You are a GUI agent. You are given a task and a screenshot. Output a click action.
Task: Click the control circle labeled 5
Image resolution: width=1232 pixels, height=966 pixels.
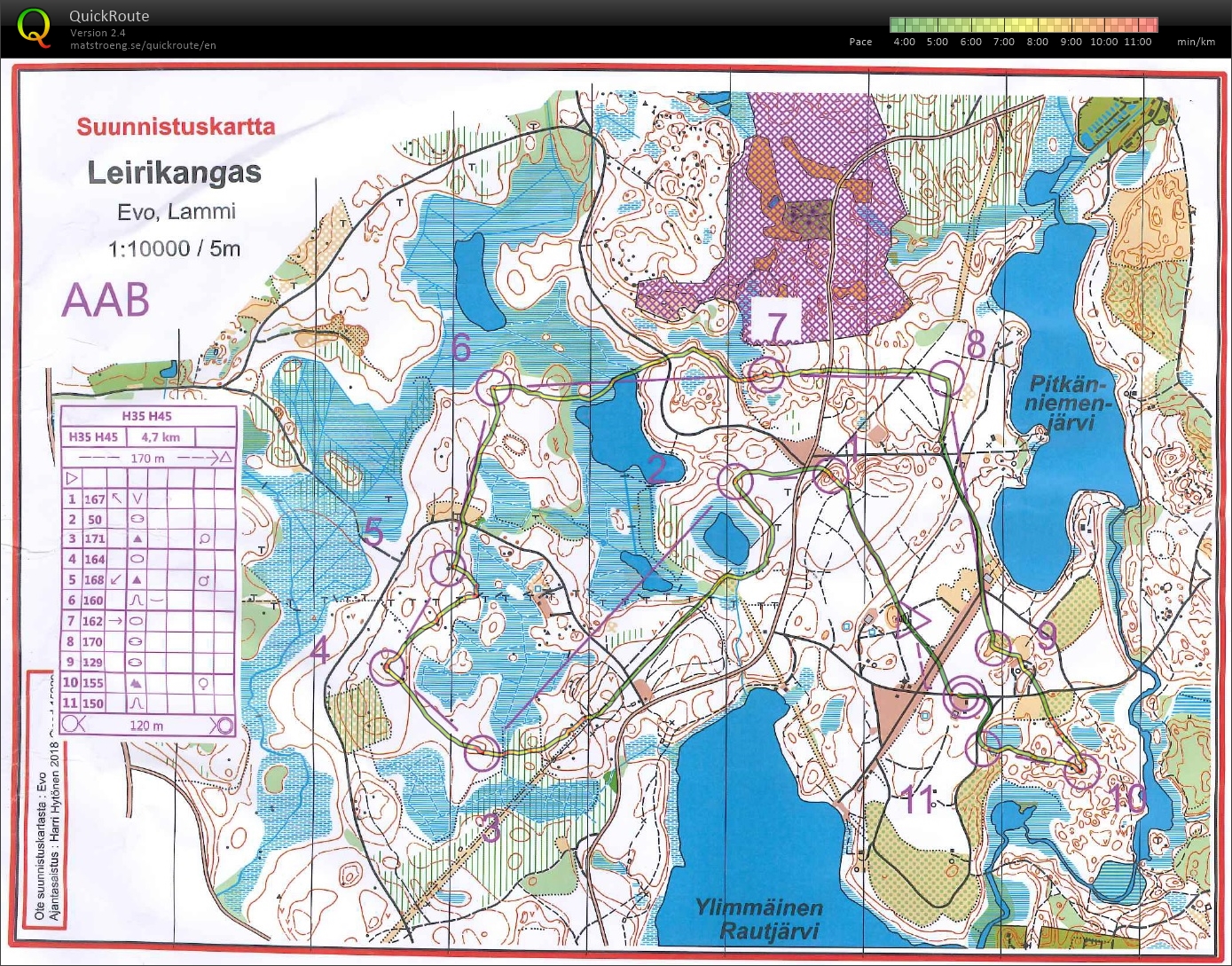(x=447, y=568)
